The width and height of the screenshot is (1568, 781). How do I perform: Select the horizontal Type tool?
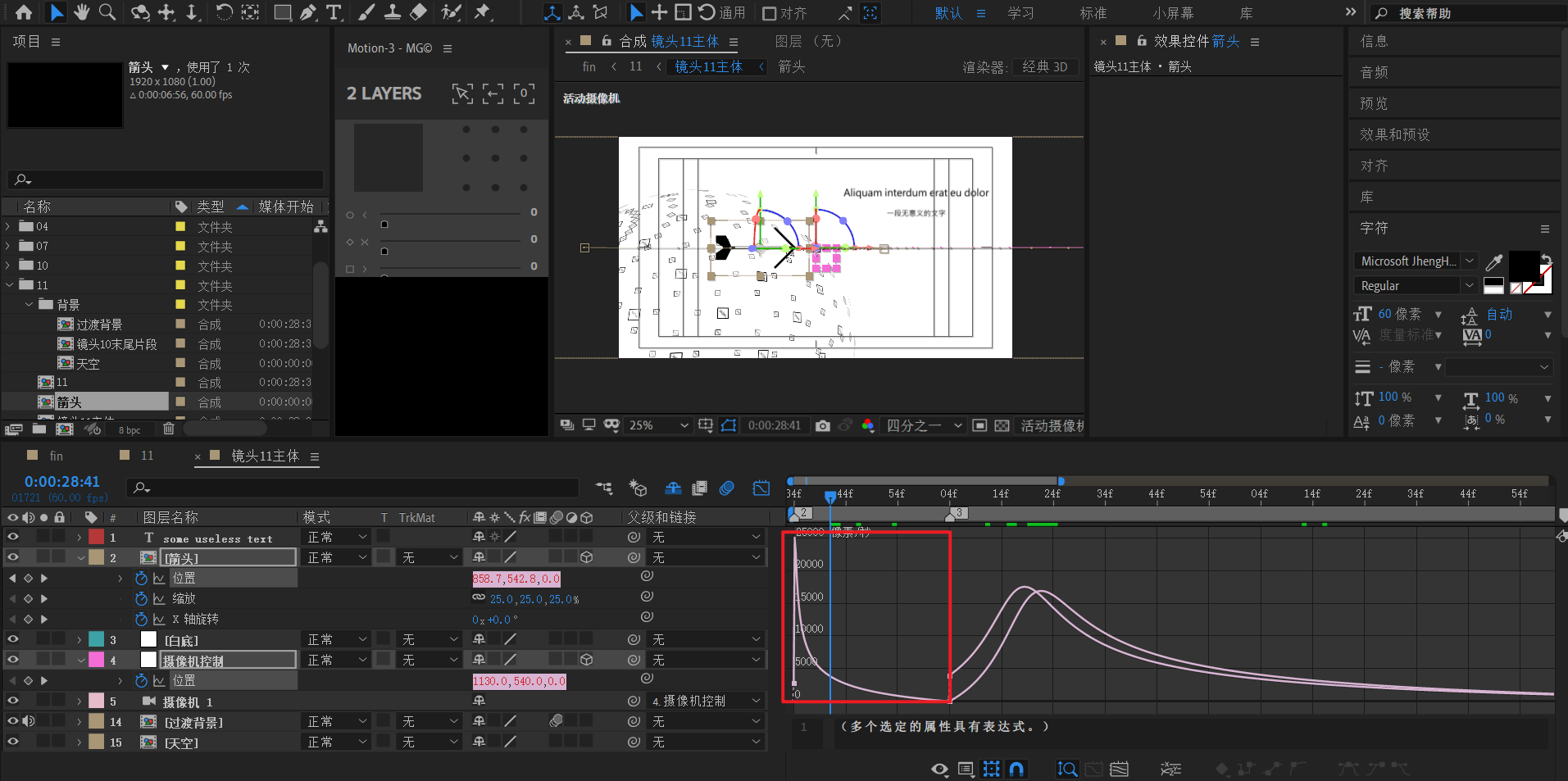click(x=333, y=12)
